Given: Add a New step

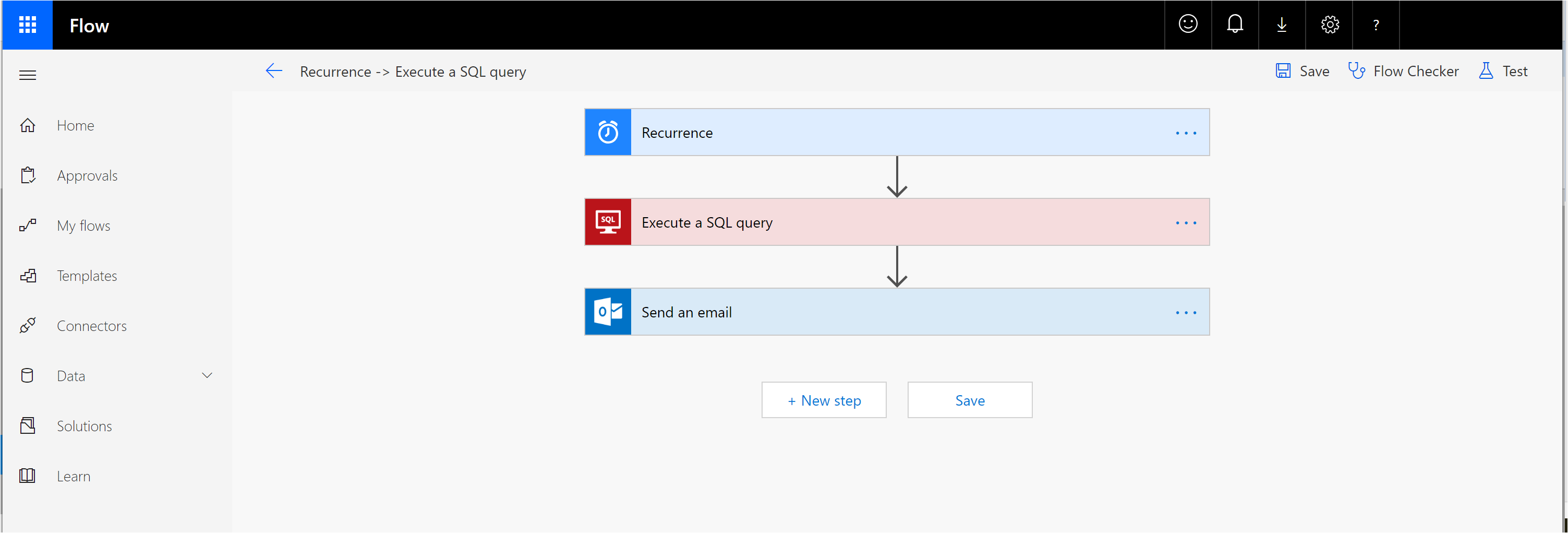Looking at the screenshot, I should [x=824, y=400].
